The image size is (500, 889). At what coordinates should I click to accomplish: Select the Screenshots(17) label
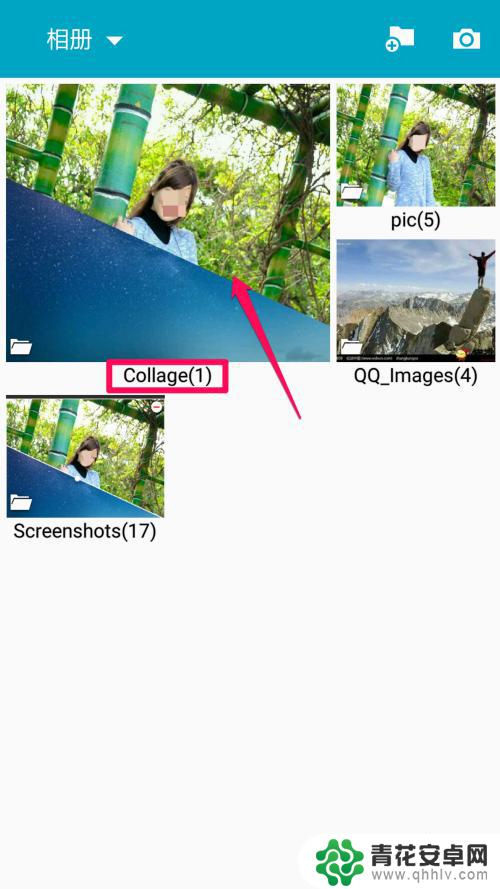pyautogui.click(x=85, y=531)
